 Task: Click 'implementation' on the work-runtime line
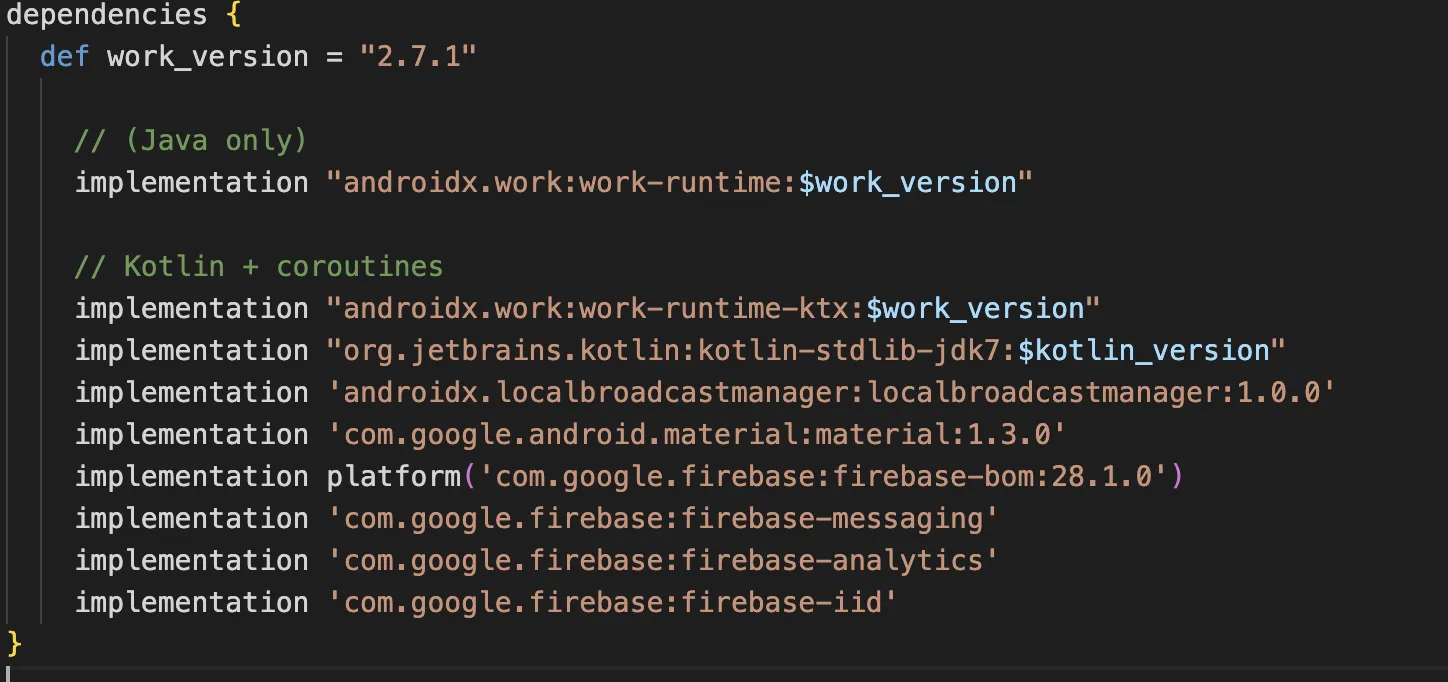tap(192, 183)
